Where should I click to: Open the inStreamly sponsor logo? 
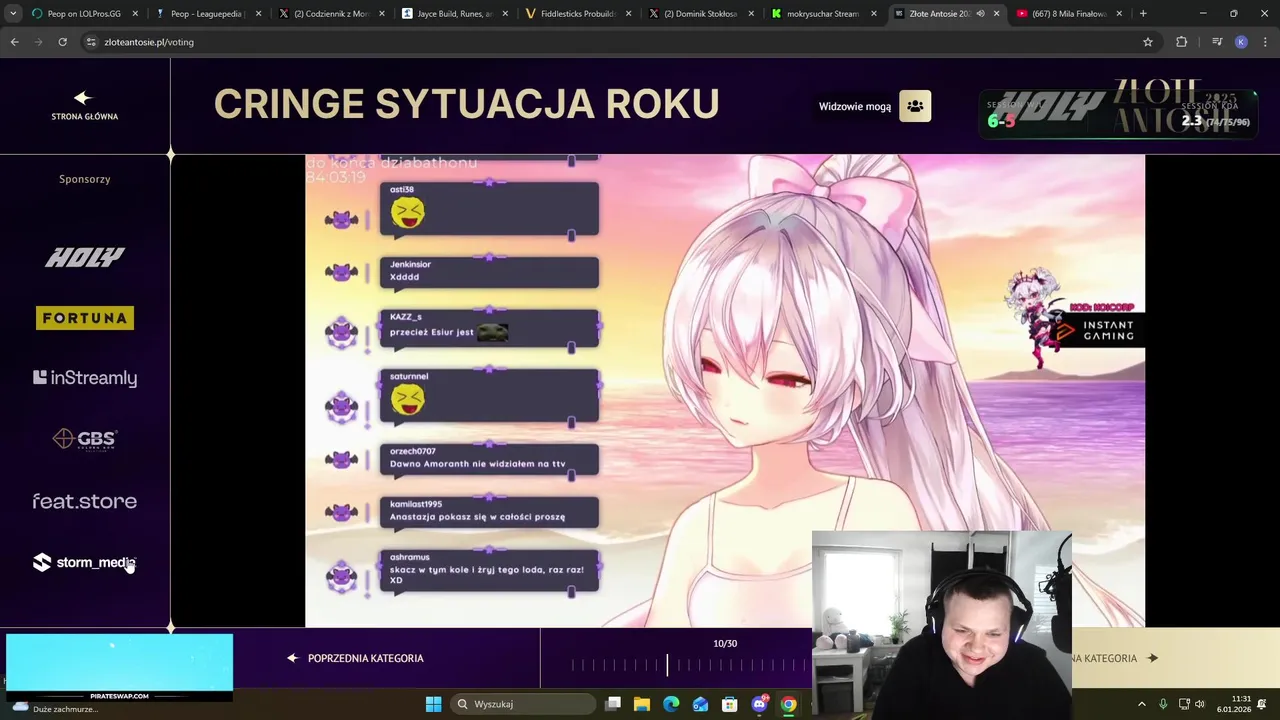point(85,378)
